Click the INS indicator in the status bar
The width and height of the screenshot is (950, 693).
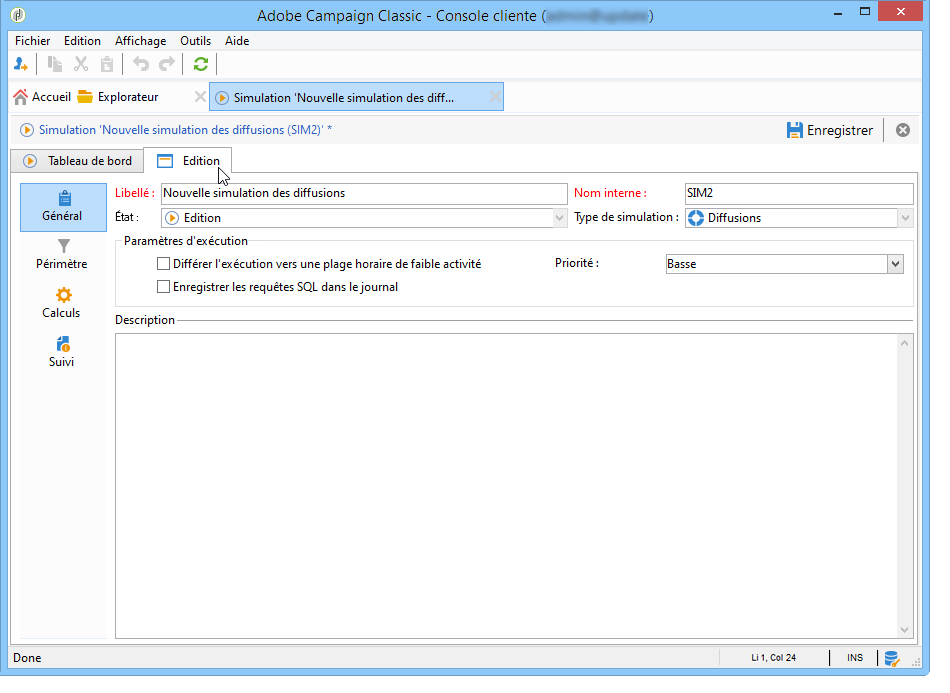[855, 658]
